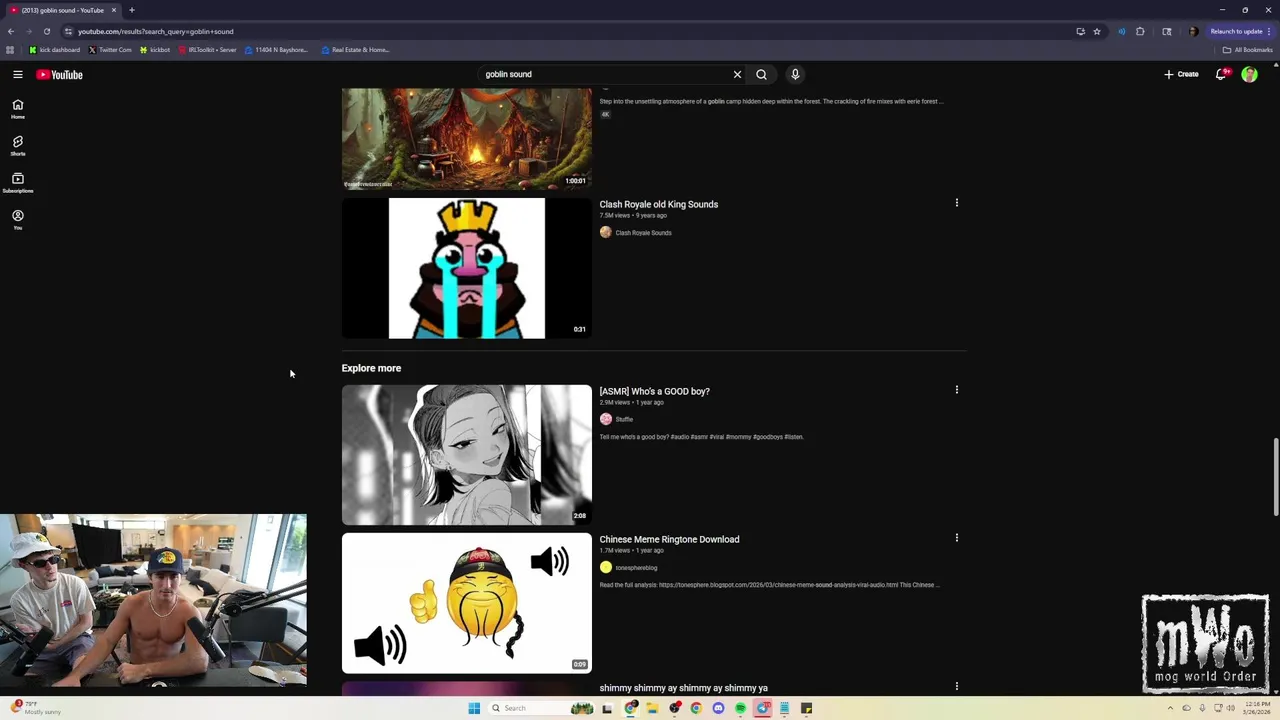Open the ASMR Who's a GOOD boy title
Viewport: 1280px width, 720px height.
[x=654, y=391]
